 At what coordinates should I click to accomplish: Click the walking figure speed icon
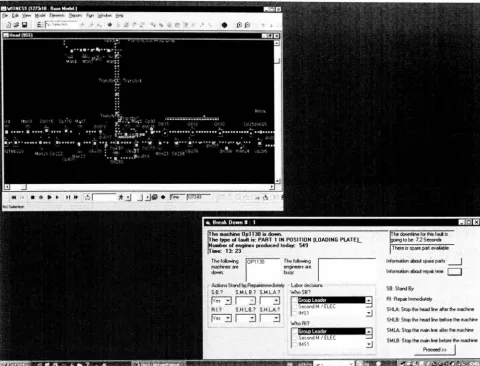pyautogui.click(x=121, y=197)
